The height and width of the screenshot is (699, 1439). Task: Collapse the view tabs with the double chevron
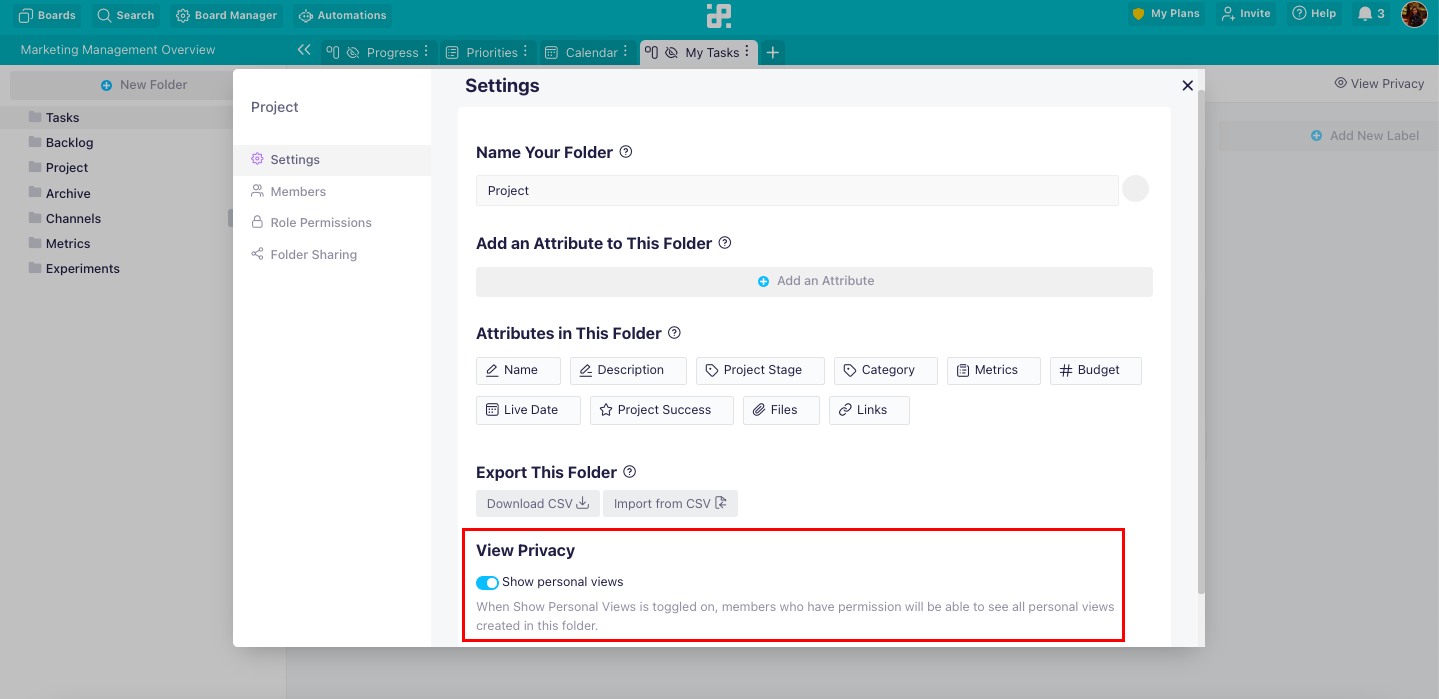click(304, 49)
